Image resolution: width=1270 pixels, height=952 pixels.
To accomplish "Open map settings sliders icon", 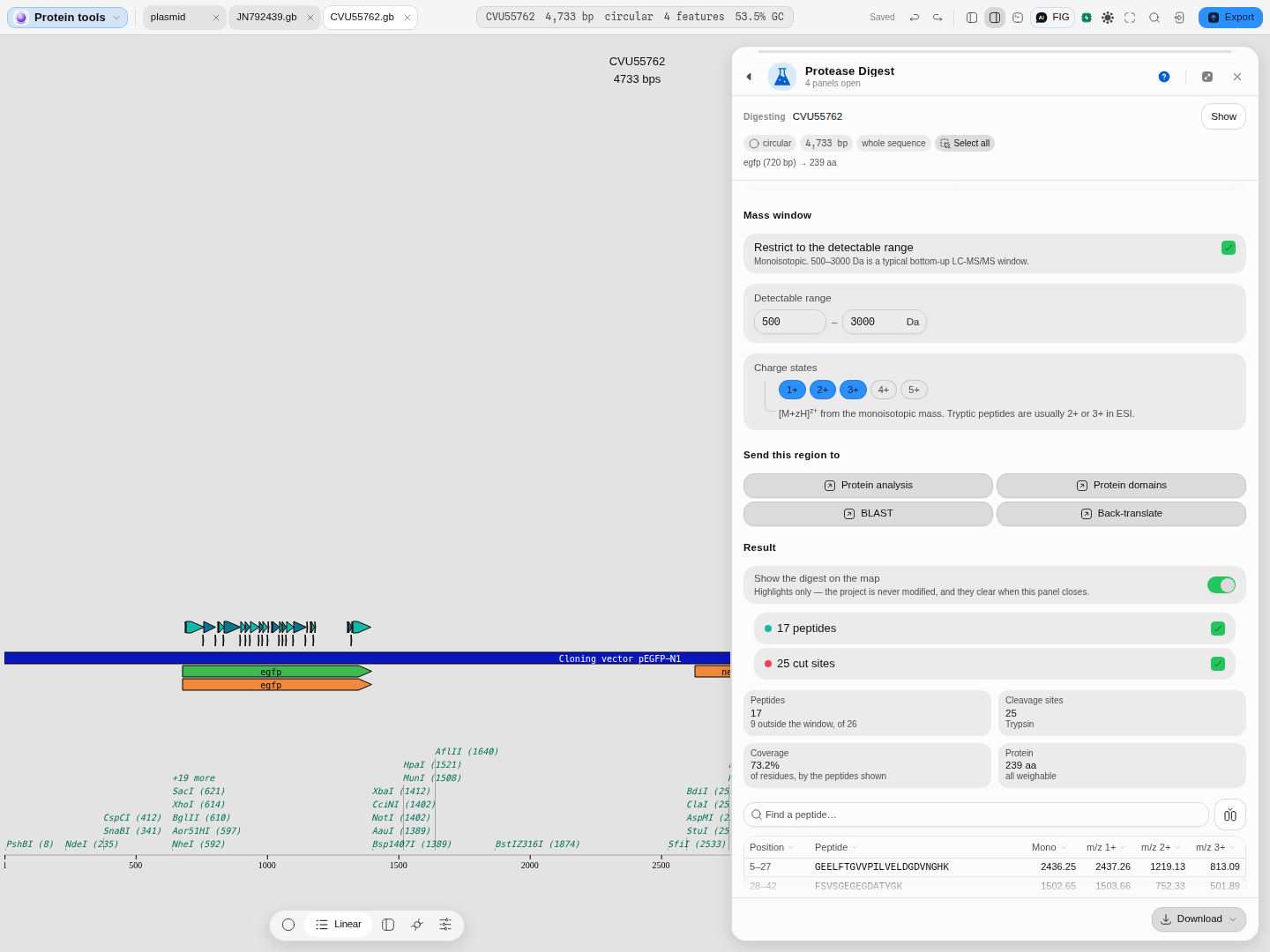I will pyautogui.click(x=445, y=925).
